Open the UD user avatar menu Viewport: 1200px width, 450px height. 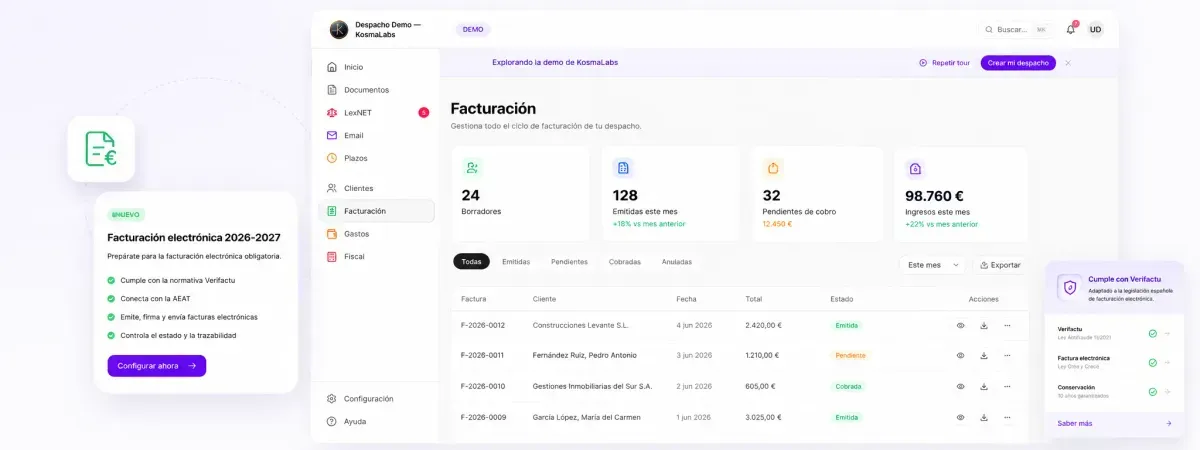click(1096, 29)
